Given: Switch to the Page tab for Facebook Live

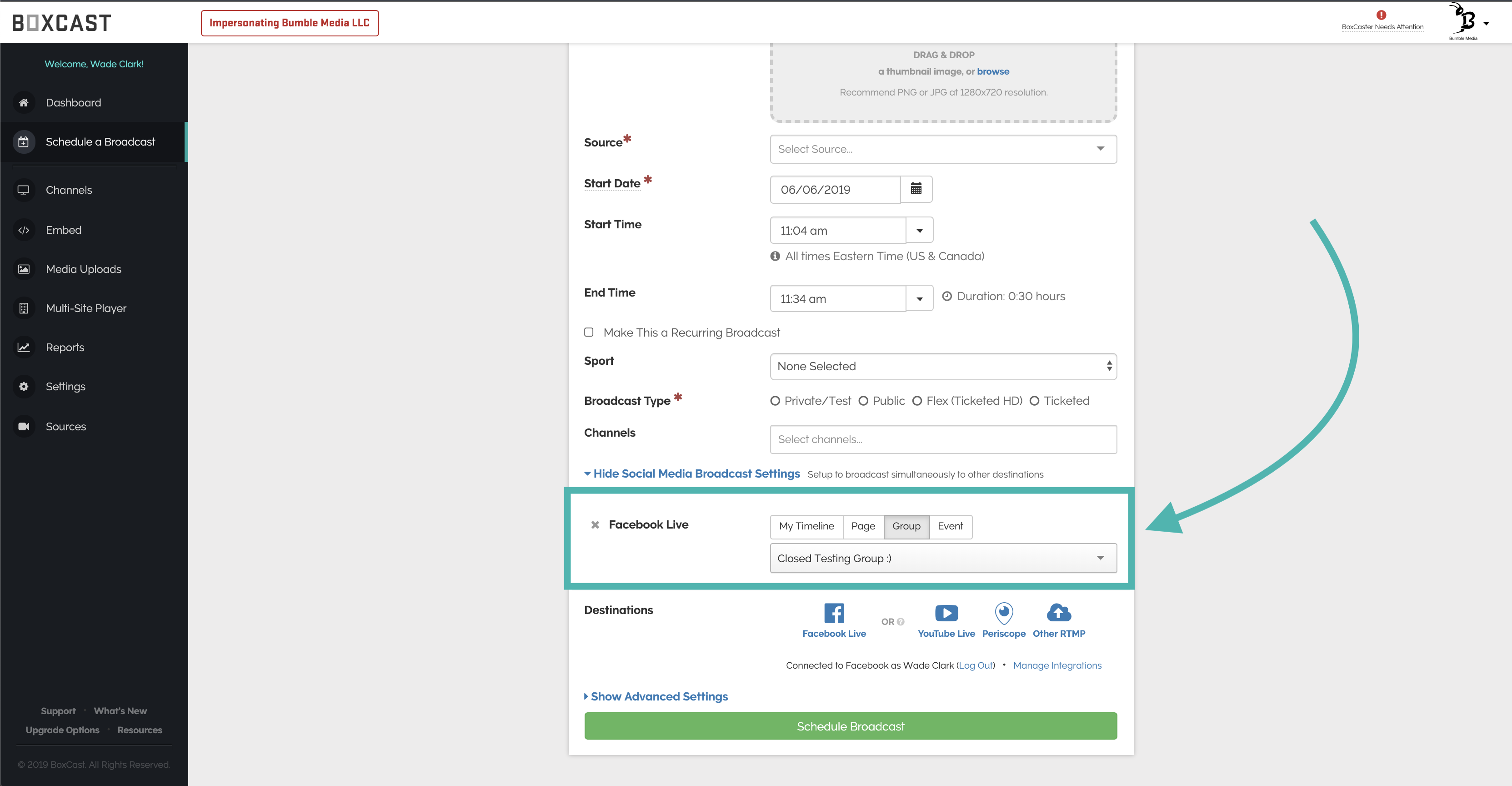Looking at the screenshot, I should click(x=863, y=526).
